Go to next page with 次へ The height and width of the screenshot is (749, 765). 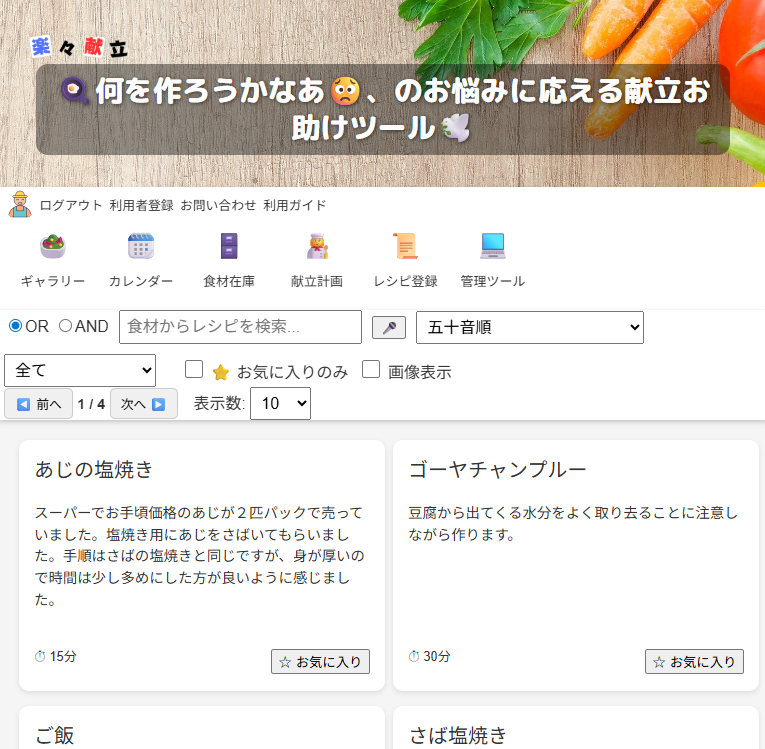(144, 404)
